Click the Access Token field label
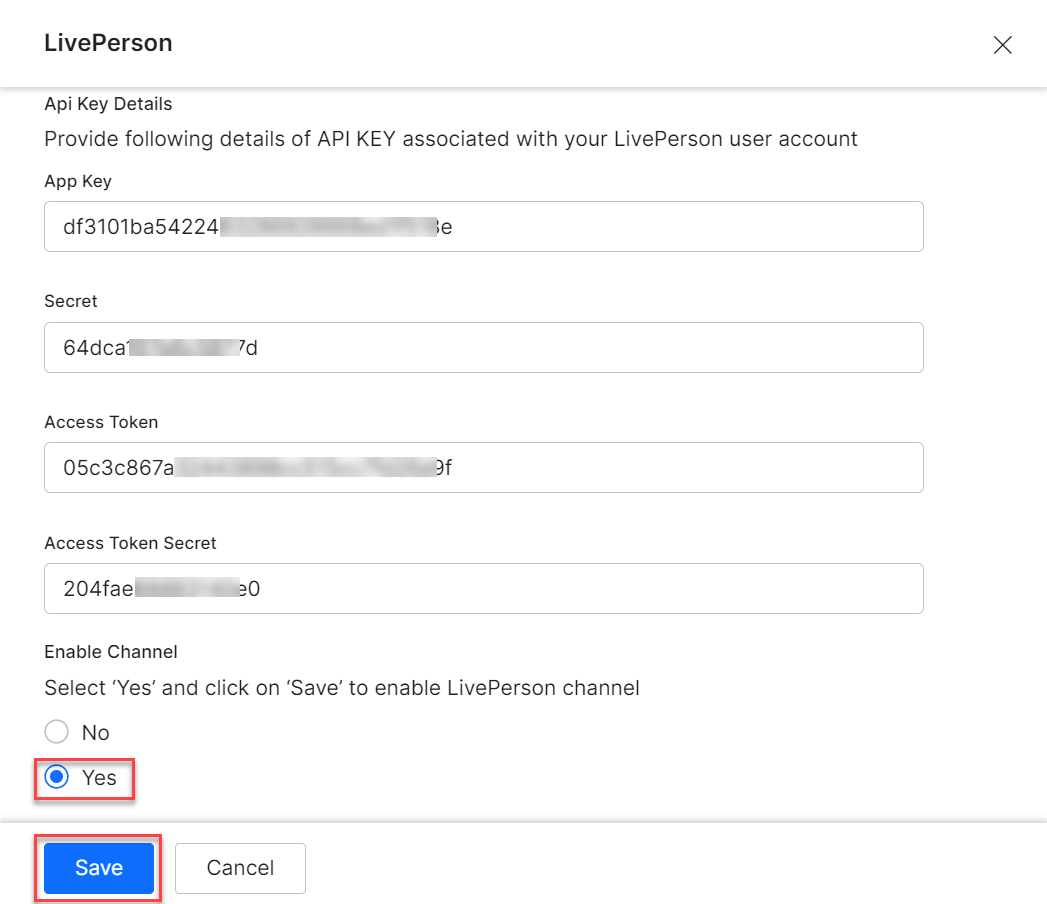The image size is (1047, 904). (101, 422)
